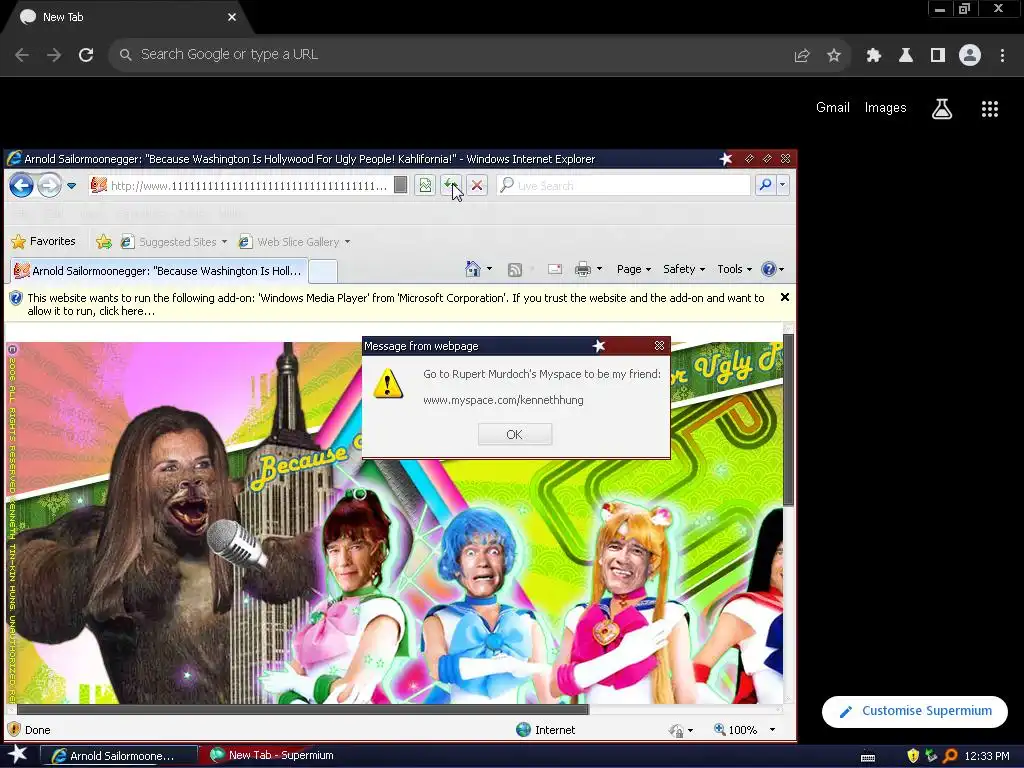Open Gmail link in Supermium
1024x768 pixels.
coord(833,108)
